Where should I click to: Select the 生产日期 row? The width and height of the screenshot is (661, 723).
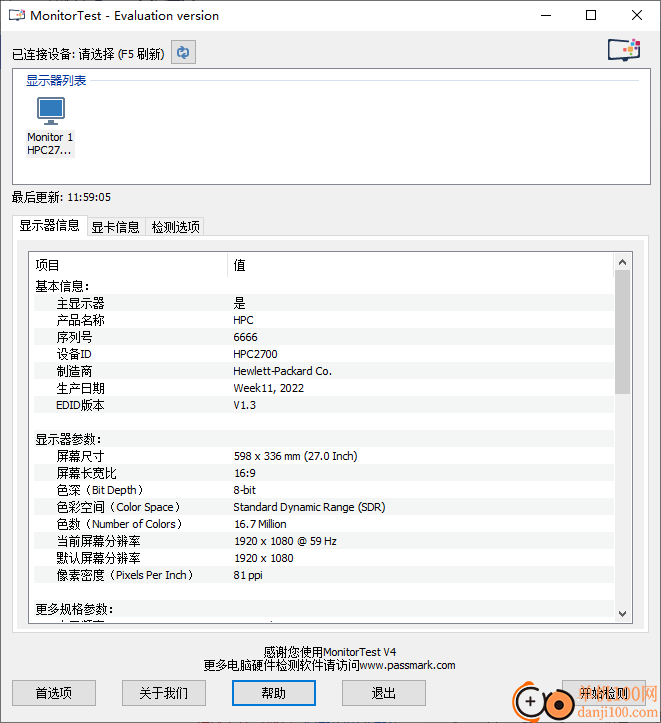[324, 388]
